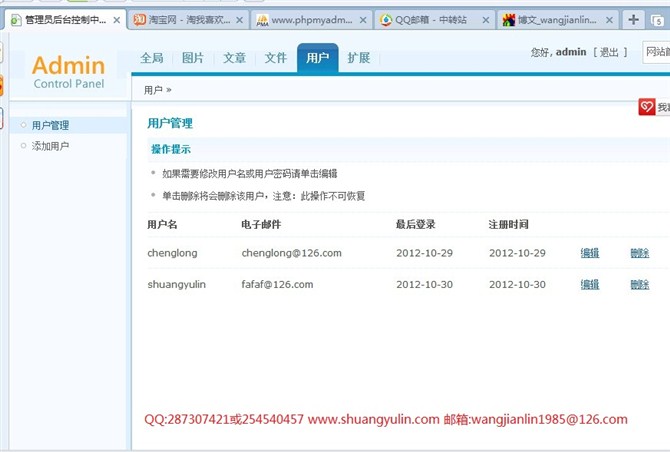Image resolution: width=670 pixels, height=452 pixels.
Task: Click the 退出 logout link
Action: pyautogui.click(x=609, y=52)
